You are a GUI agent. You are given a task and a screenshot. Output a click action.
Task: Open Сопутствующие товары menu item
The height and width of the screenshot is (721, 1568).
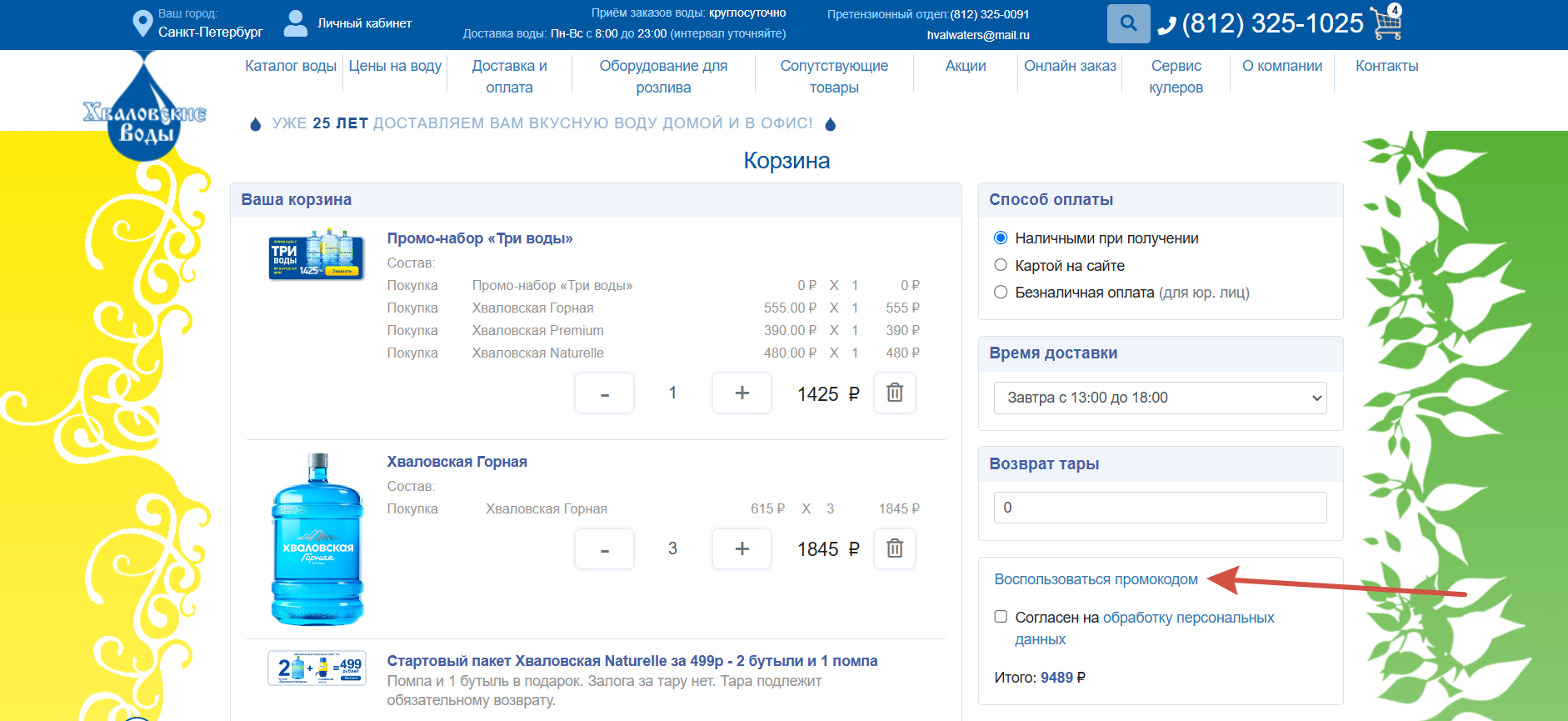click(834, 77)
